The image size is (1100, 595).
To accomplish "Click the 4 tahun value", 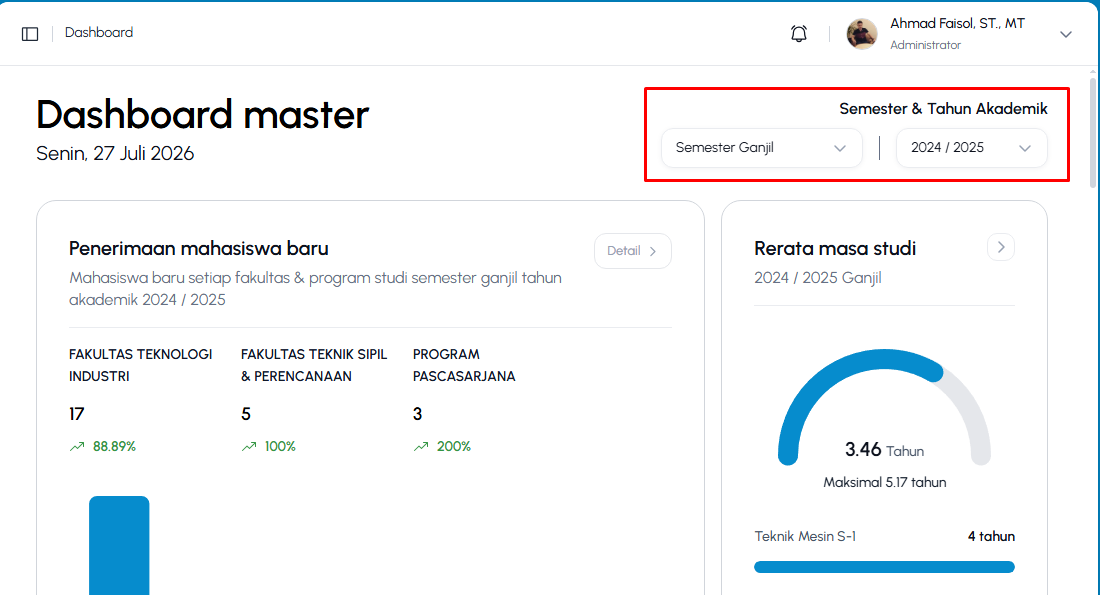I will click(991, 536).
